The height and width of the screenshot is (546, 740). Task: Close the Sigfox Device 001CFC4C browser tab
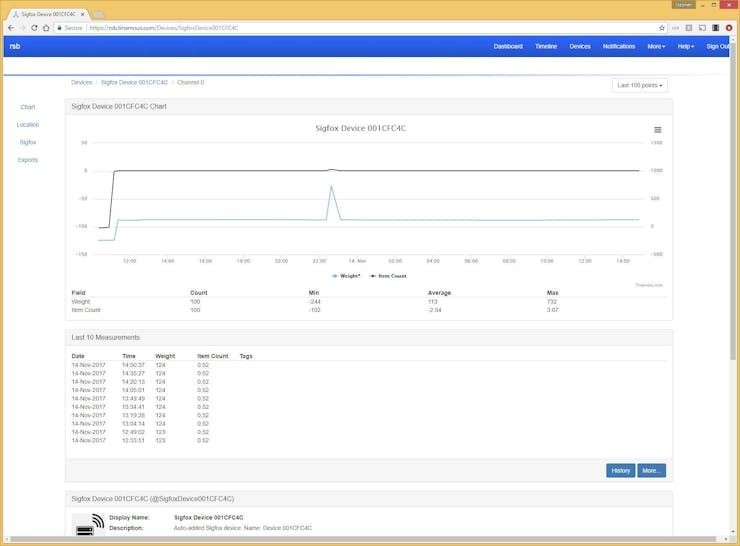[x=82, y=14]
